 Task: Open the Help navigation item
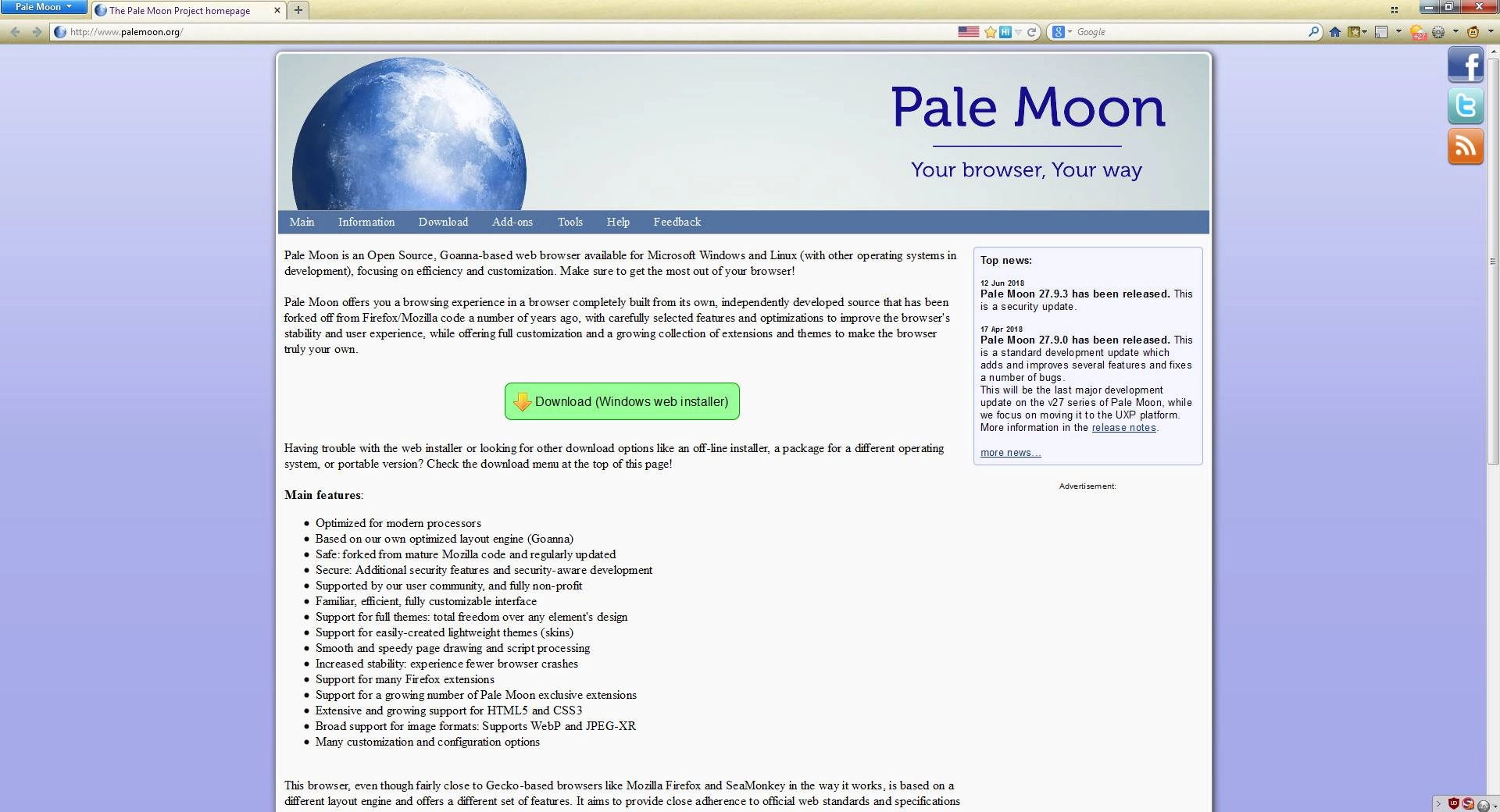[618, 222]
